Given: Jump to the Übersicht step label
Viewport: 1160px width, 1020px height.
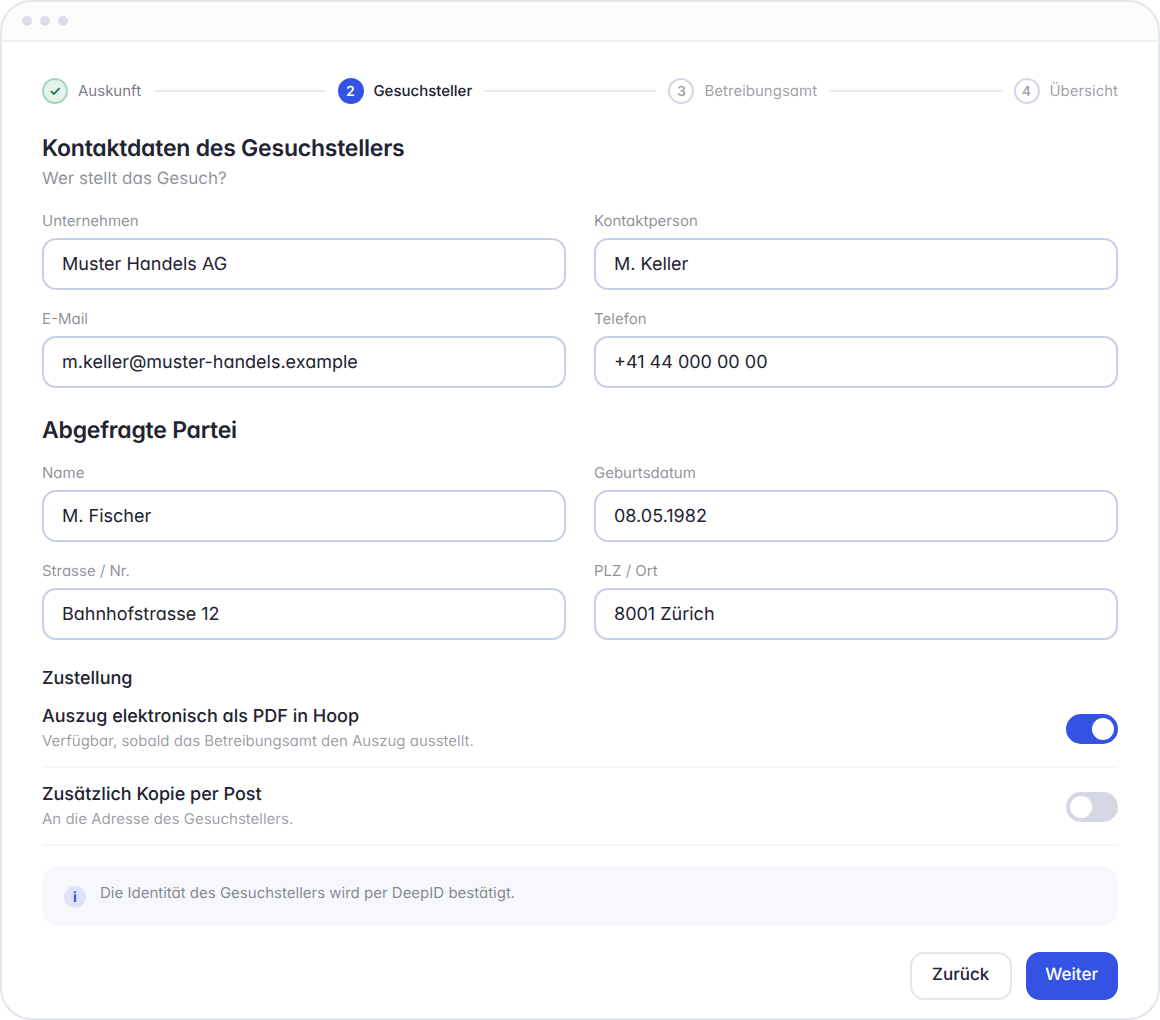Looking at the screenshot, I should tap(1083, 91).
